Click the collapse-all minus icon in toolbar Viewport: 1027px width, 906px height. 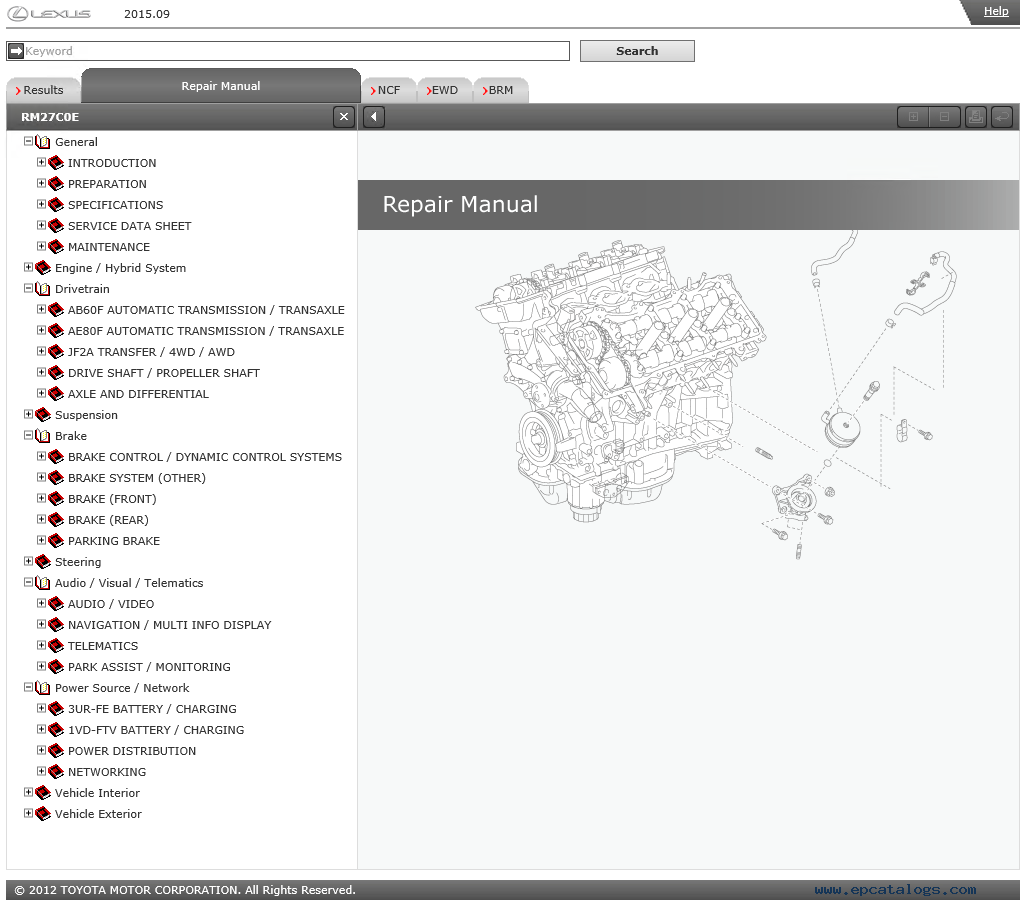pos(944,117)
